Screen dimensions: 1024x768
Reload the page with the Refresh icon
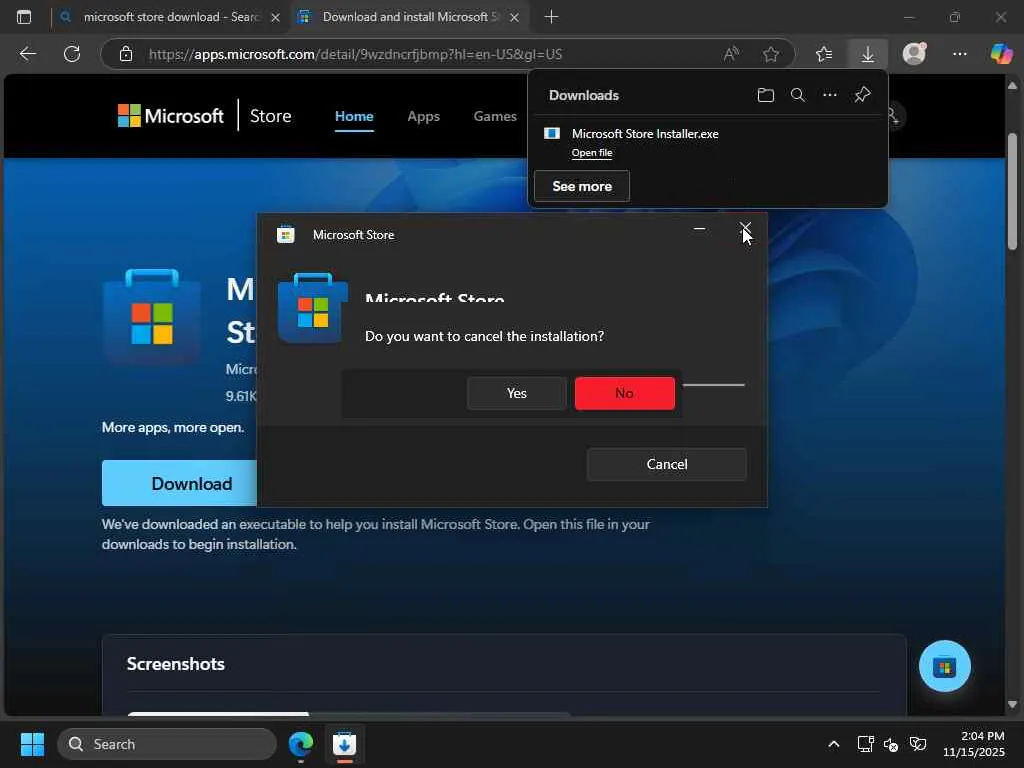pos(72,54)
